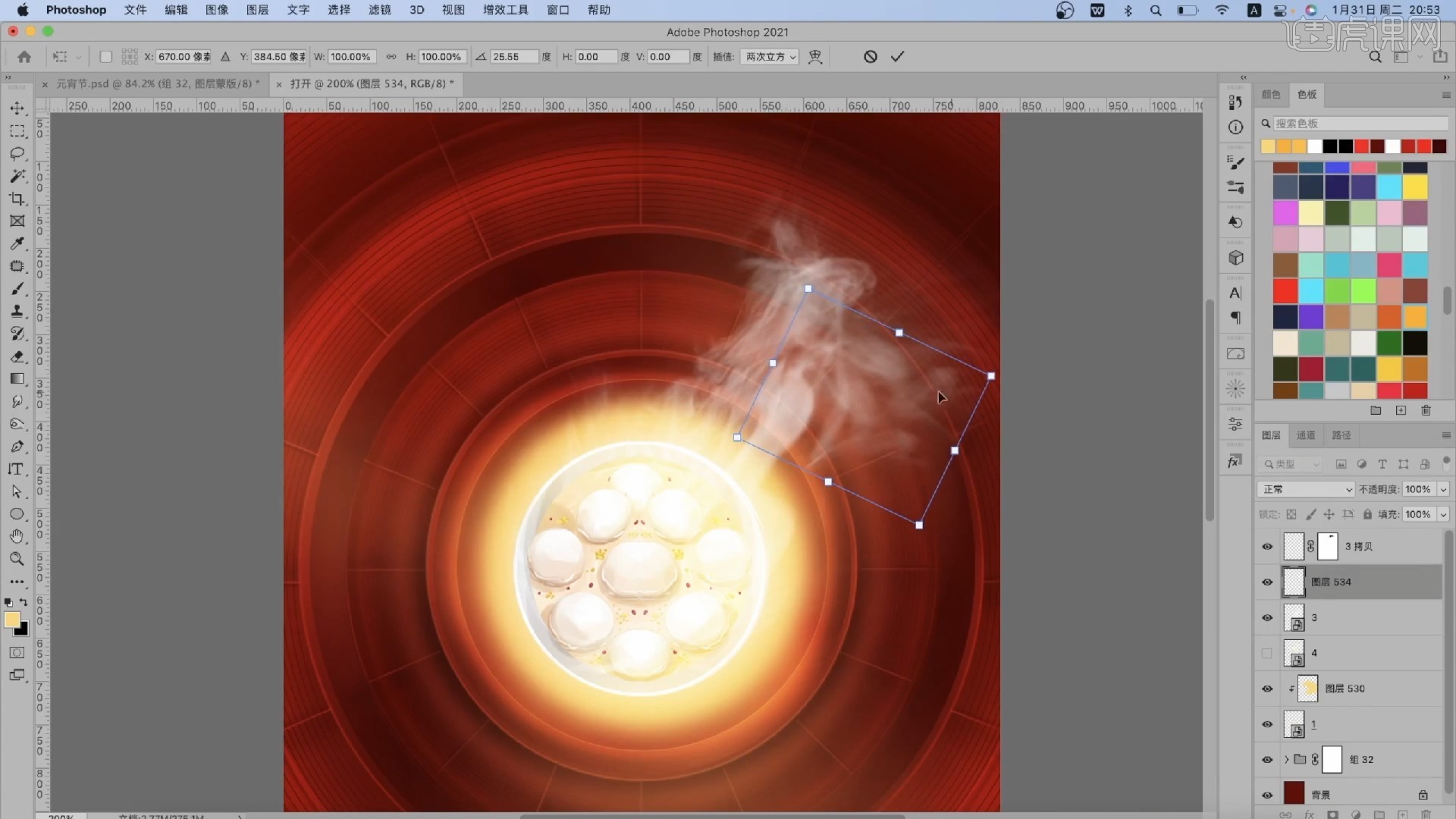Viewport: 1456px width, 819px height.
Task: Open the Layers panel menu
Action: 1445,435
